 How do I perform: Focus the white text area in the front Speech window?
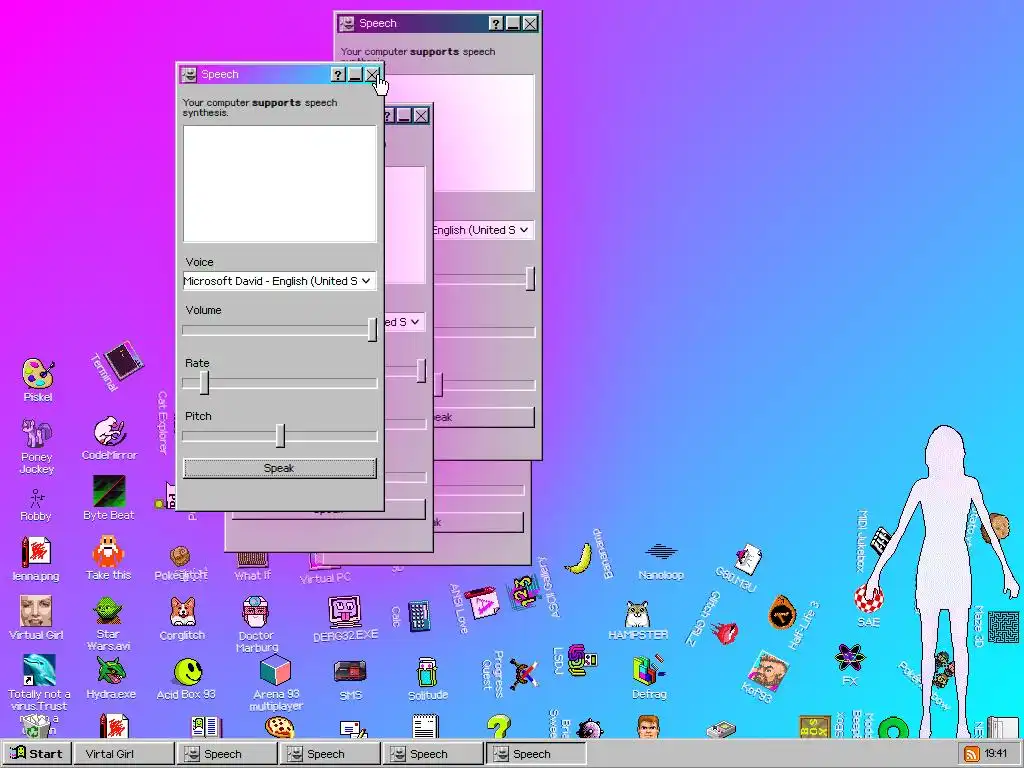(x=280, y=184)
